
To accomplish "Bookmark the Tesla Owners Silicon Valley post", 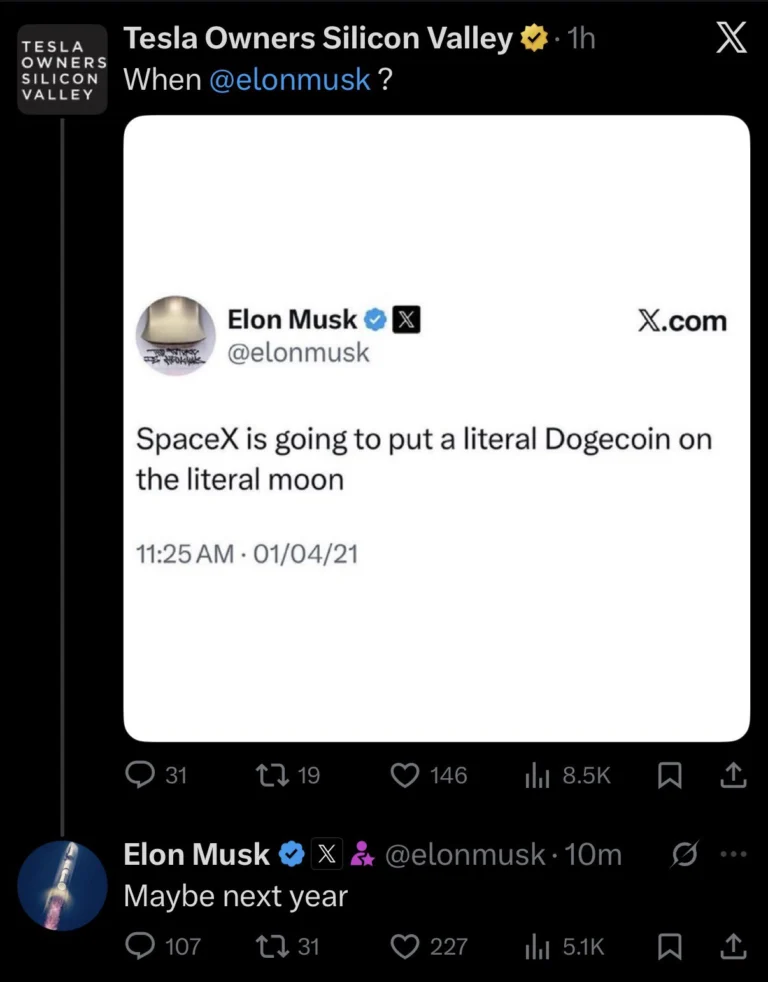I will click(x=670, y=775).
